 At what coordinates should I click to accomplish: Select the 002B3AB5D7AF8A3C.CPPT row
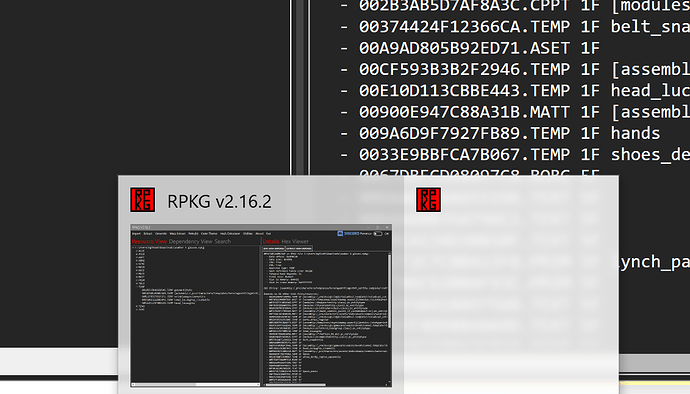pos(515,6)
